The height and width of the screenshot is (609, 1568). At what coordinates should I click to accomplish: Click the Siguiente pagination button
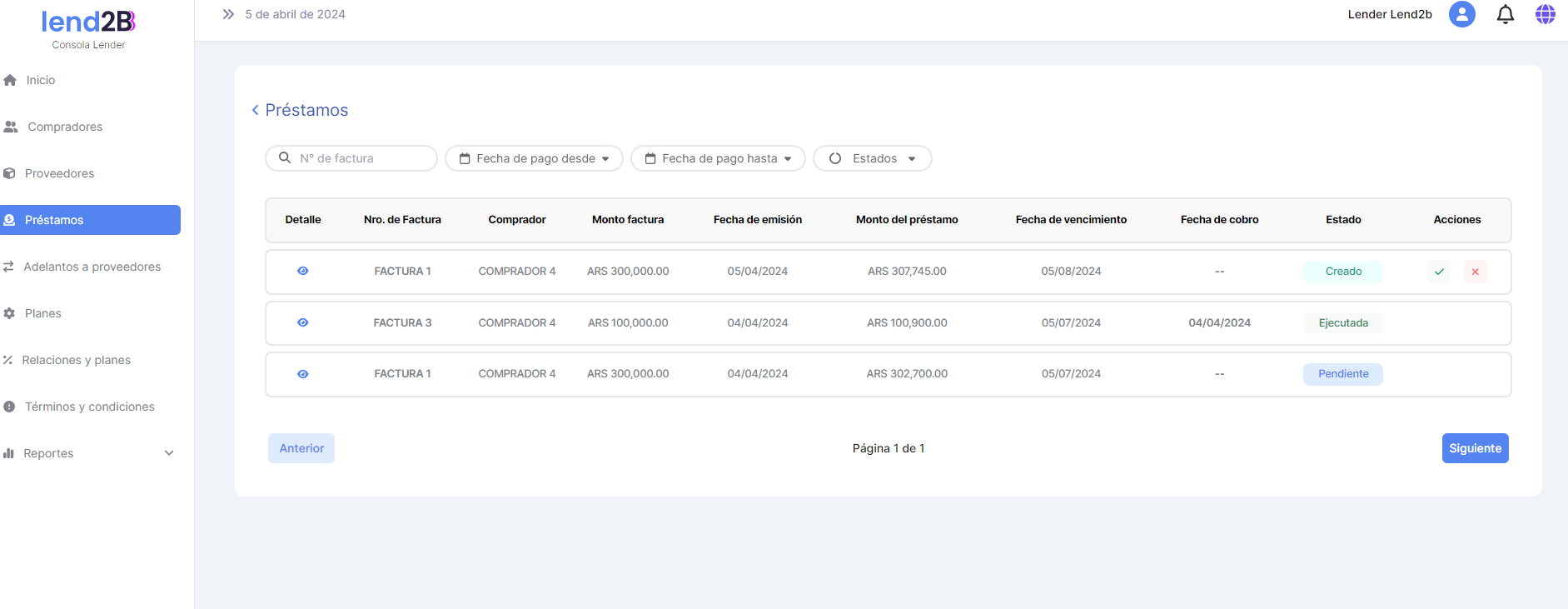pyautogui.click(x=1475, y=448)
